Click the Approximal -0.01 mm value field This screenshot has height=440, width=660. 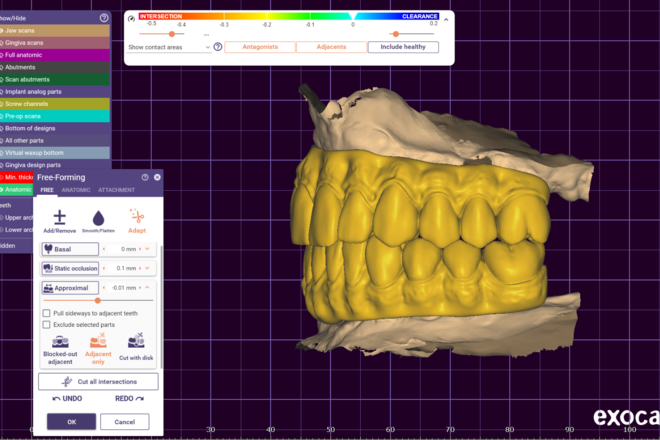coord(122,288)
